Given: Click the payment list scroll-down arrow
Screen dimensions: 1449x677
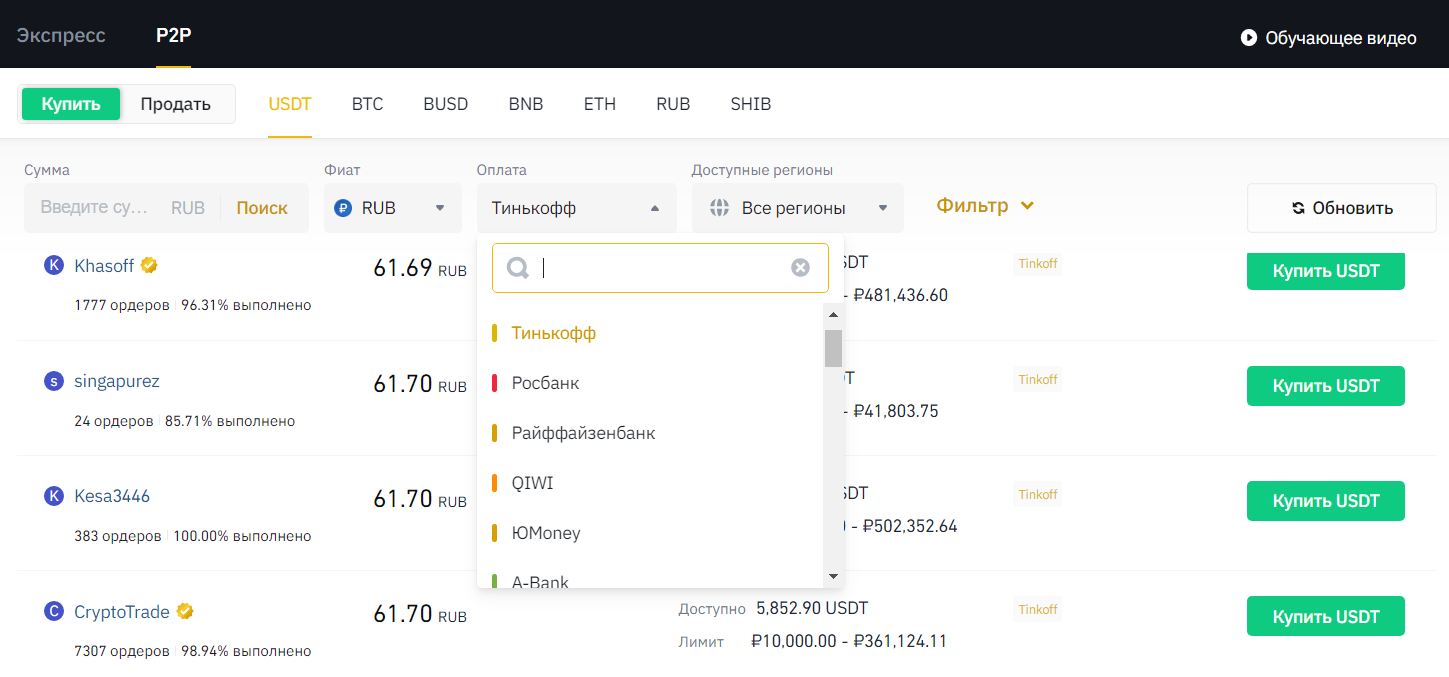Looking at the screenshot, I should pyautogui.click(x=833, y=576).
